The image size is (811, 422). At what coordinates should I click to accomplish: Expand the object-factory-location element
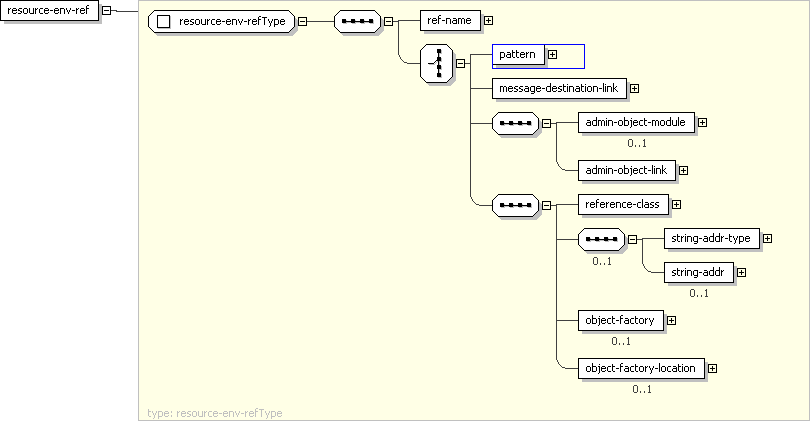pyautogui.click(x=712, y=368)
